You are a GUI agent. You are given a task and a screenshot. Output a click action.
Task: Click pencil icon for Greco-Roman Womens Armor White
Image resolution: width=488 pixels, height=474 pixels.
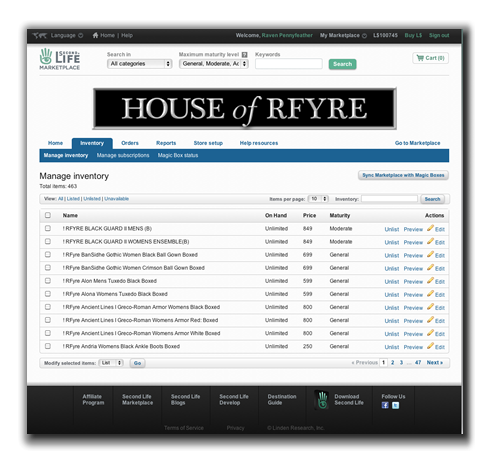coord(430,333)
